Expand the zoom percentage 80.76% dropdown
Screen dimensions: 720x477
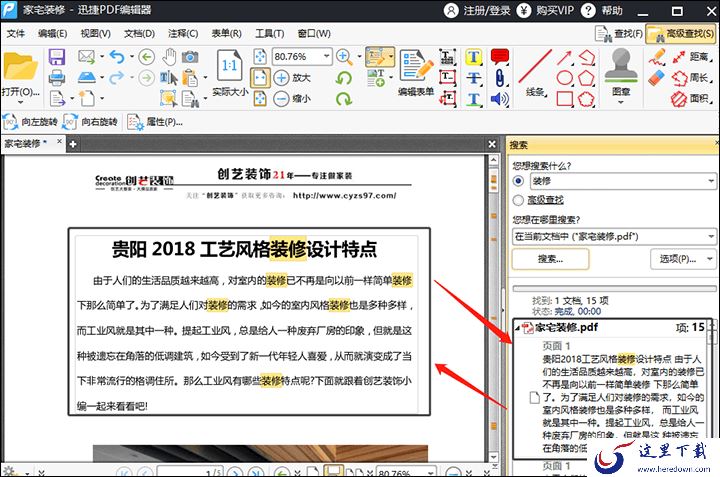click(x=326, y=56)
